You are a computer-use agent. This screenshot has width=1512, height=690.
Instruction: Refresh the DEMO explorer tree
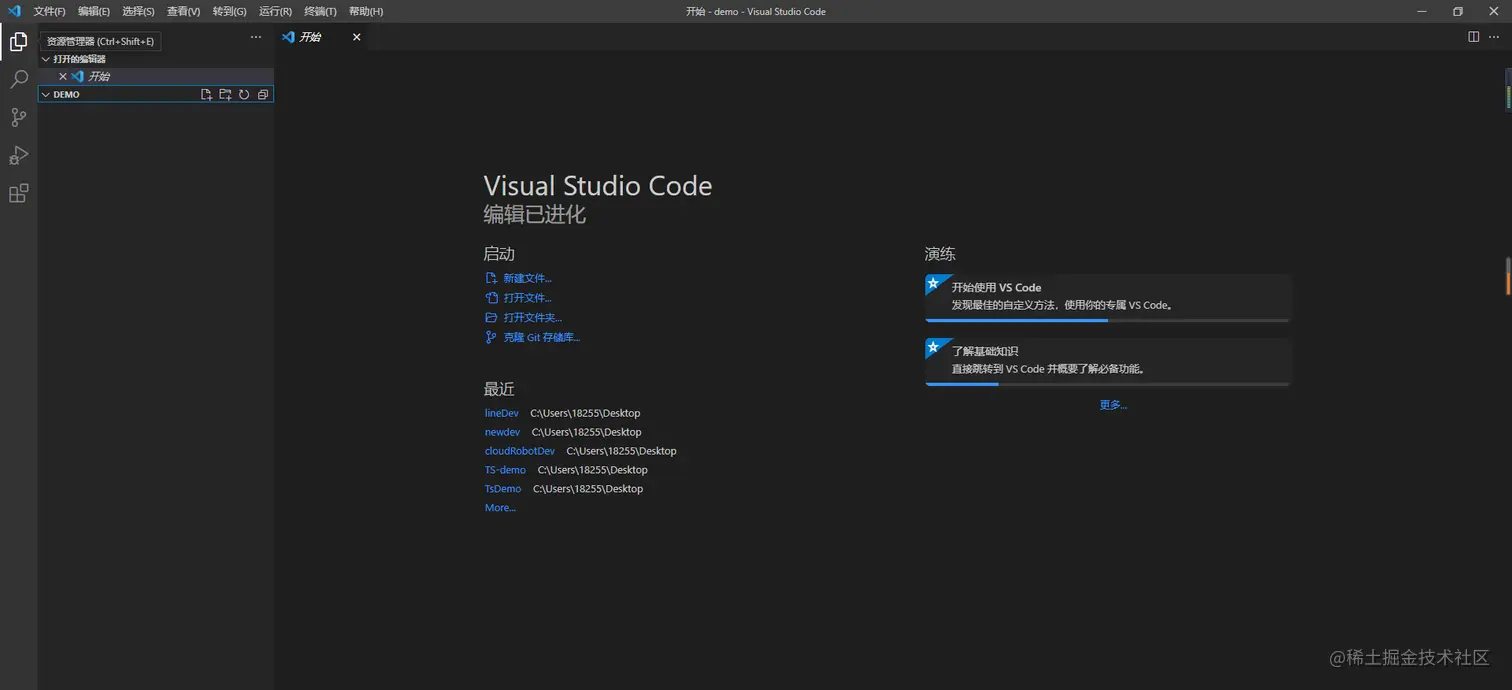[x=243, y=94]
